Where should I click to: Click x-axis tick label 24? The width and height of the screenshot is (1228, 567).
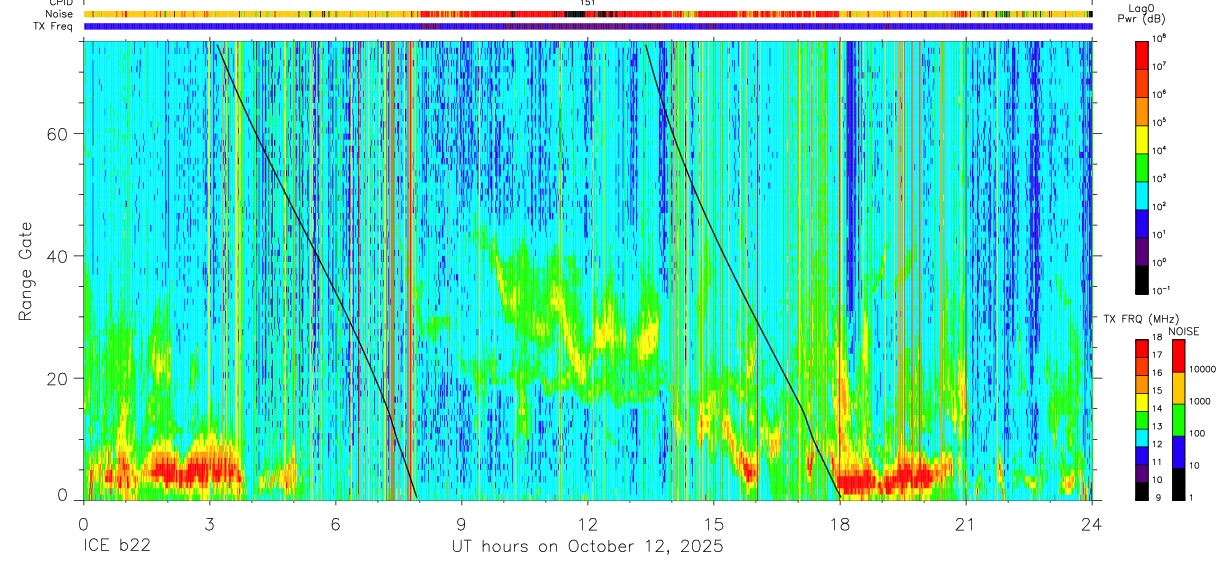click(x=1091, y=524)
